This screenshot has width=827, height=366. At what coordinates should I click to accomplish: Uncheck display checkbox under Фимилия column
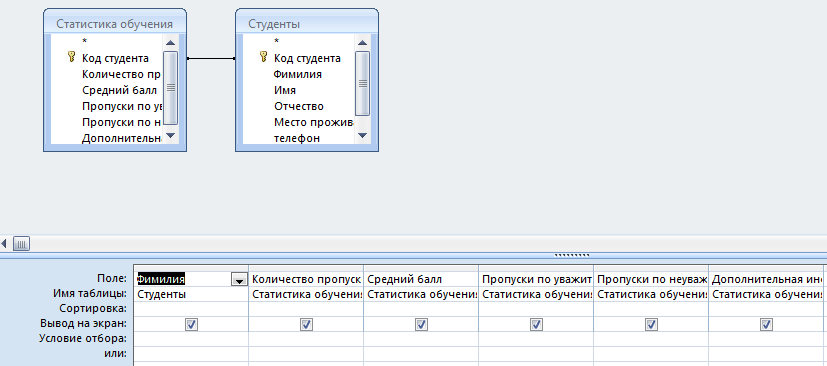(191, 324)
